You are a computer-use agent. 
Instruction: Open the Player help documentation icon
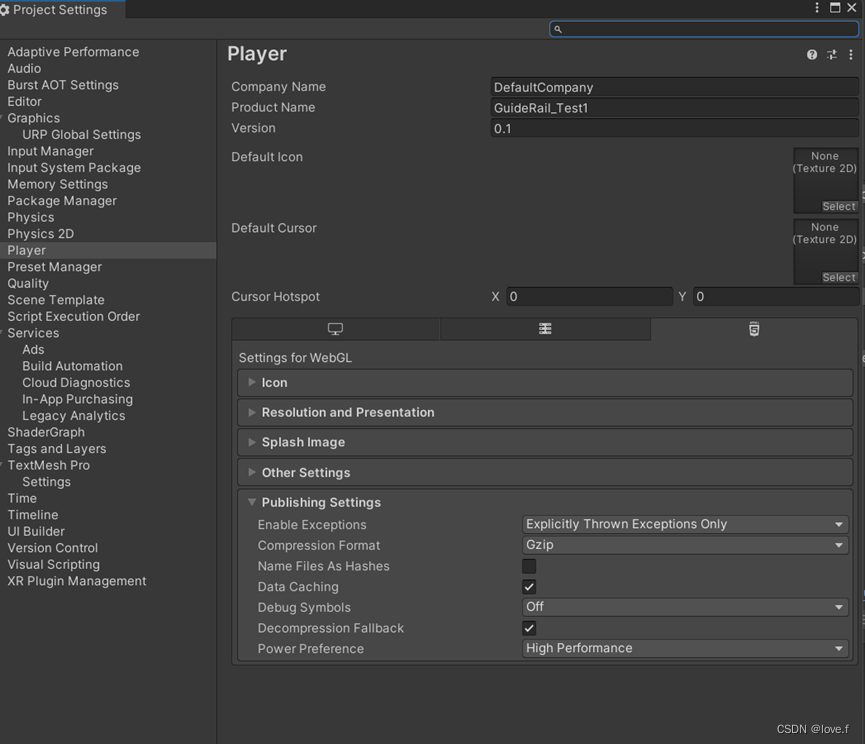tap(811, 55)
